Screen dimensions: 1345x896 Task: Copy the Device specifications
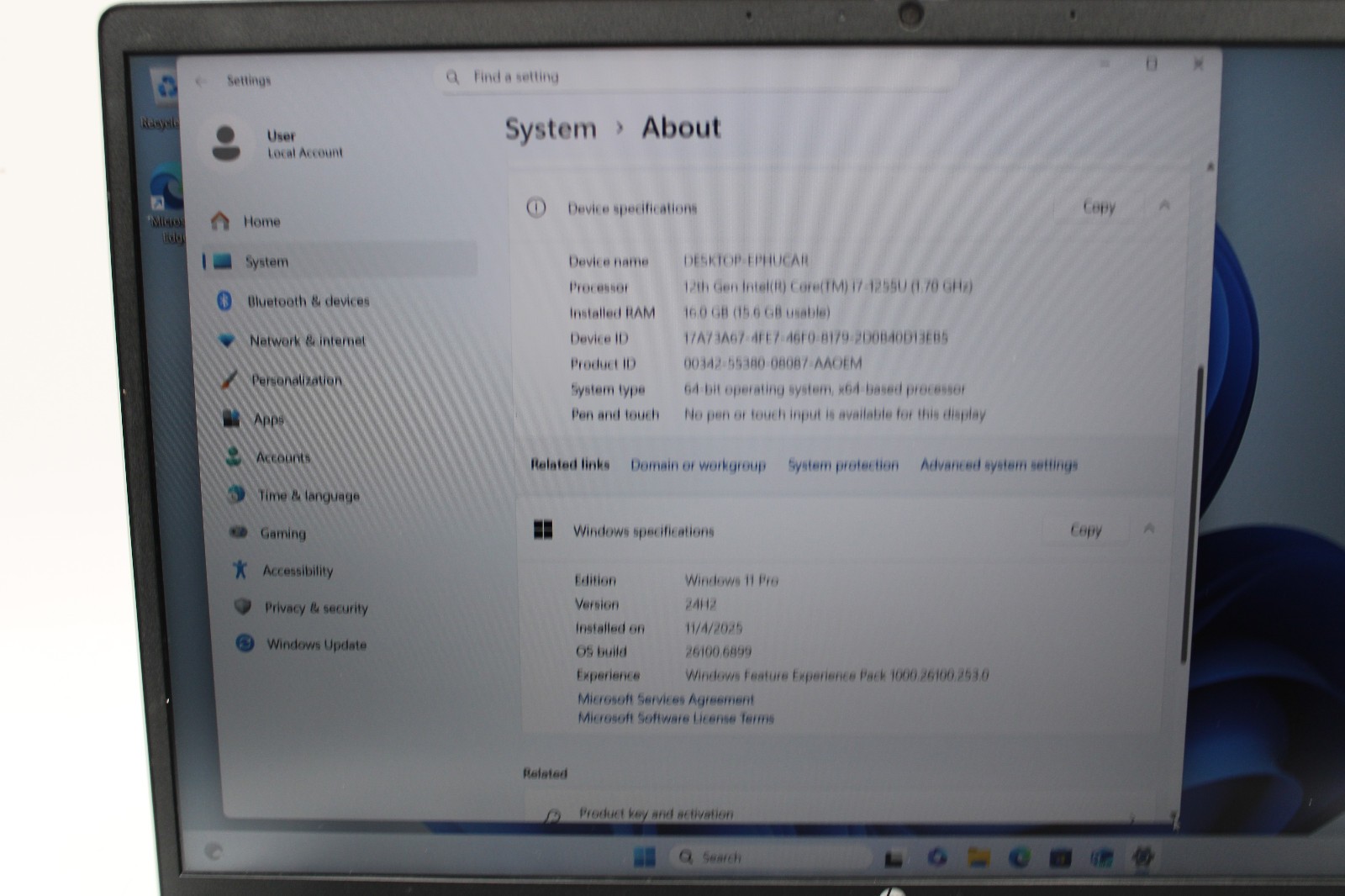(x=1099, y=207)
